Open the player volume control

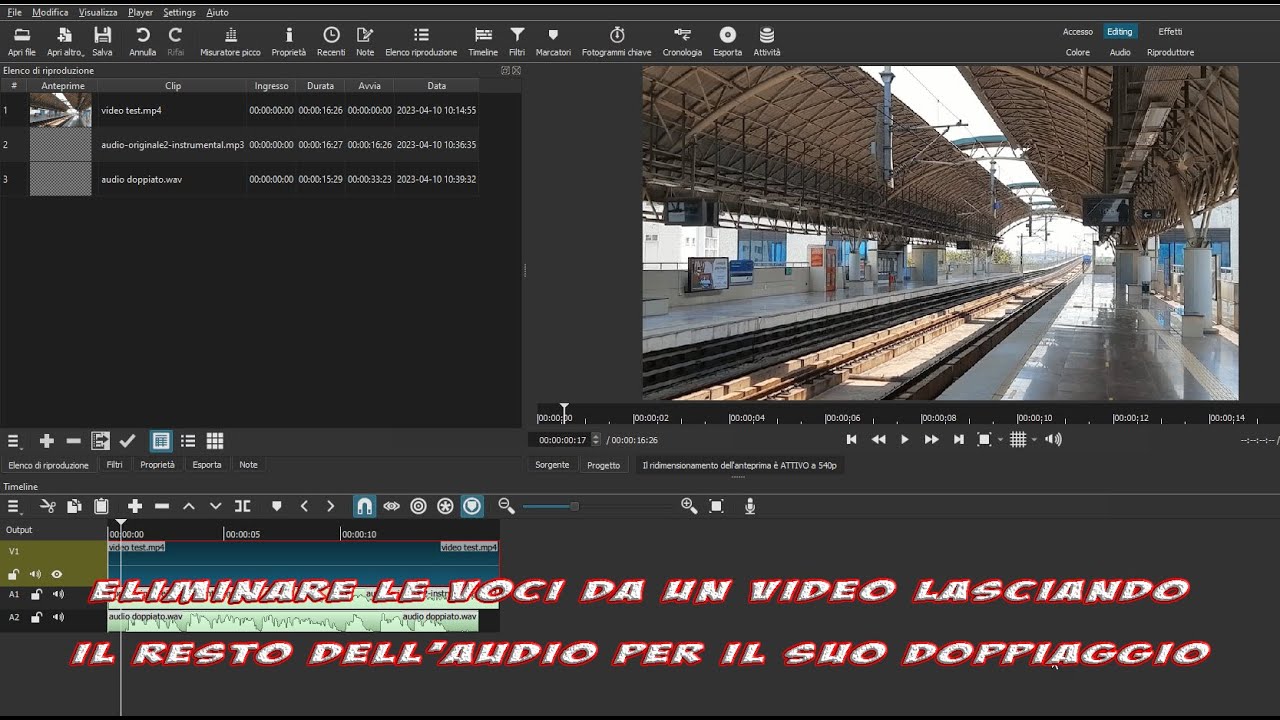point(1053,439)
